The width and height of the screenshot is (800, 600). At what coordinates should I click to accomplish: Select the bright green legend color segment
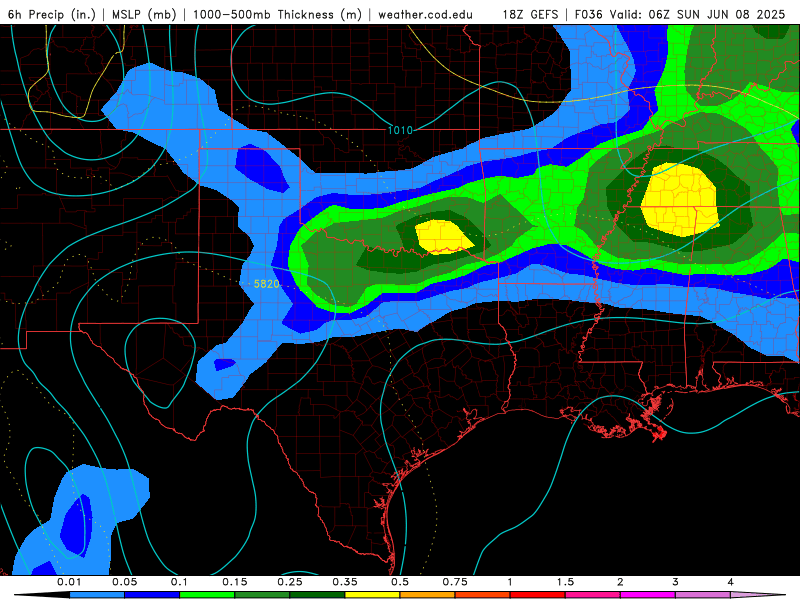click(x=207, y=595)
